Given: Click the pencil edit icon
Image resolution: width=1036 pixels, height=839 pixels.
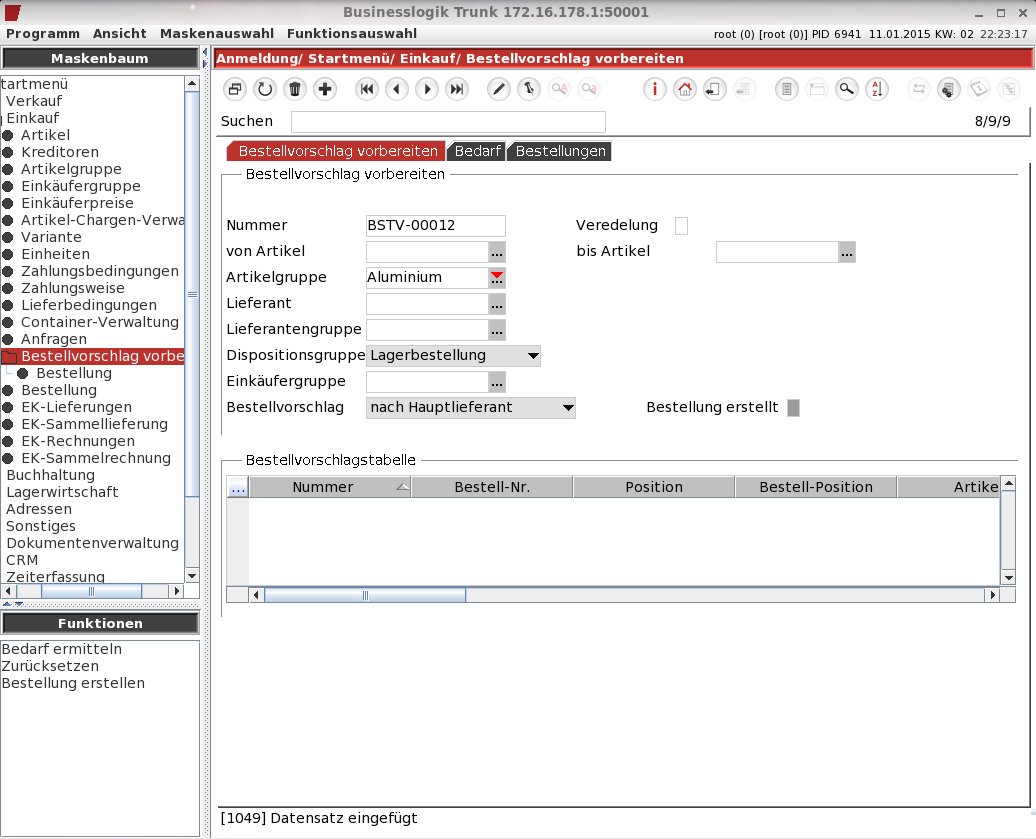Looking at the screenshot, I should click(499, 89).
